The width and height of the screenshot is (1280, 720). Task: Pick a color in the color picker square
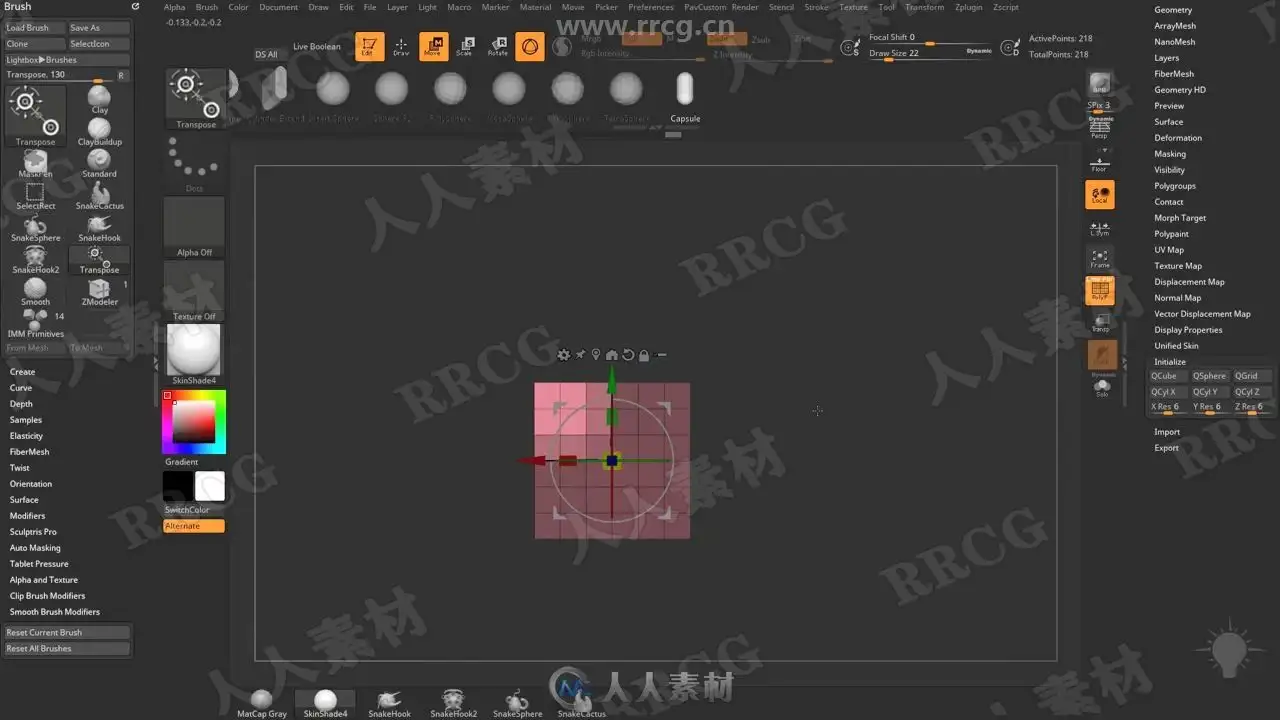pos(194,422)
